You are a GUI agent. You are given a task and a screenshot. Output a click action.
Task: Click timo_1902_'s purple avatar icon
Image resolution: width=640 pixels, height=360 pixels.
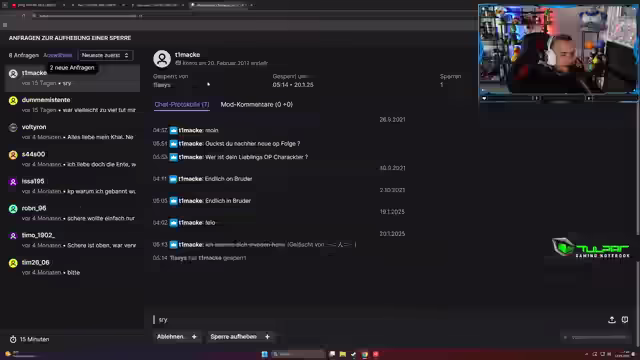click(13, 236)
